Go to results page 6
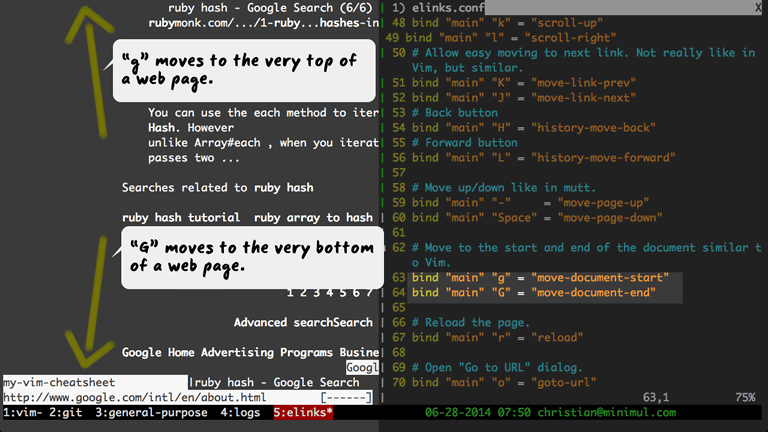This screenshot has height=432, width=768. click(356, 293)
